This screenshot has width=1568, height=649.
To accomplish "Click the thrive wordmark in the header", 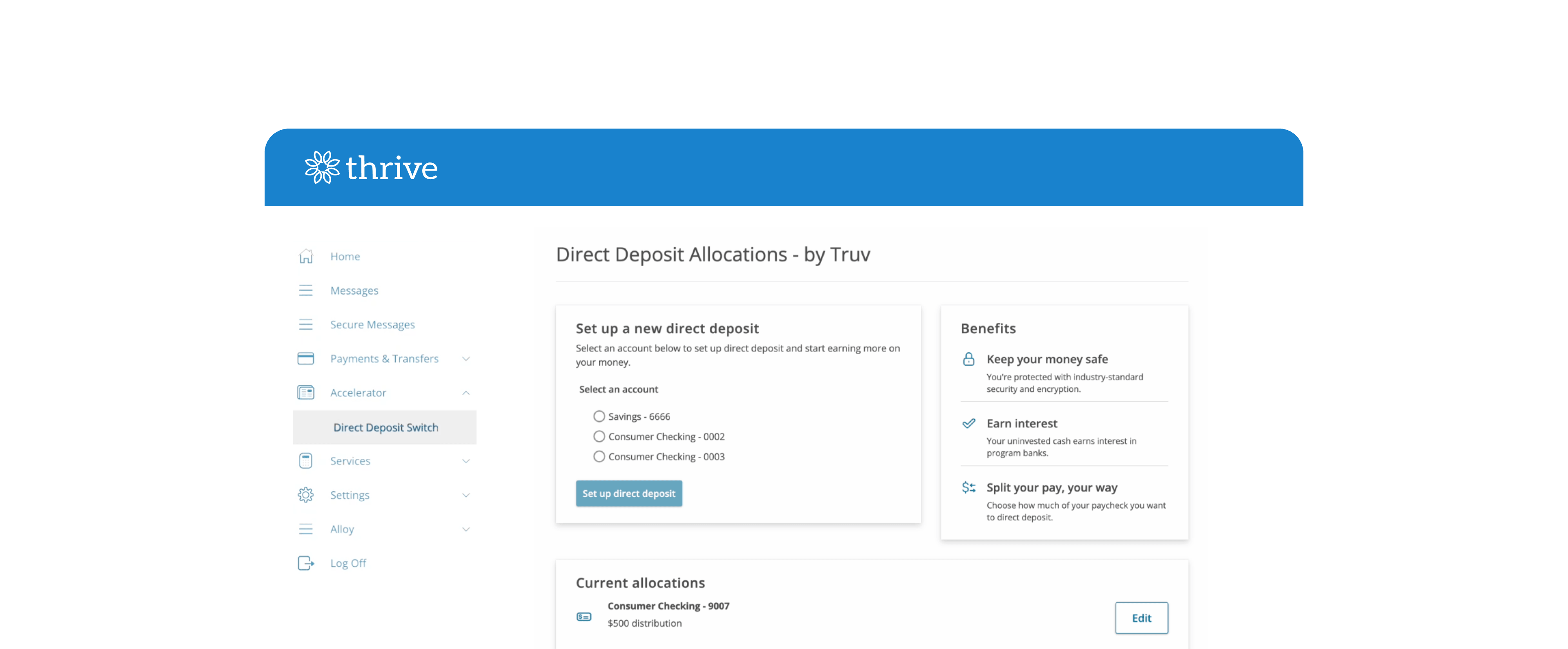I will coord(392,168).
